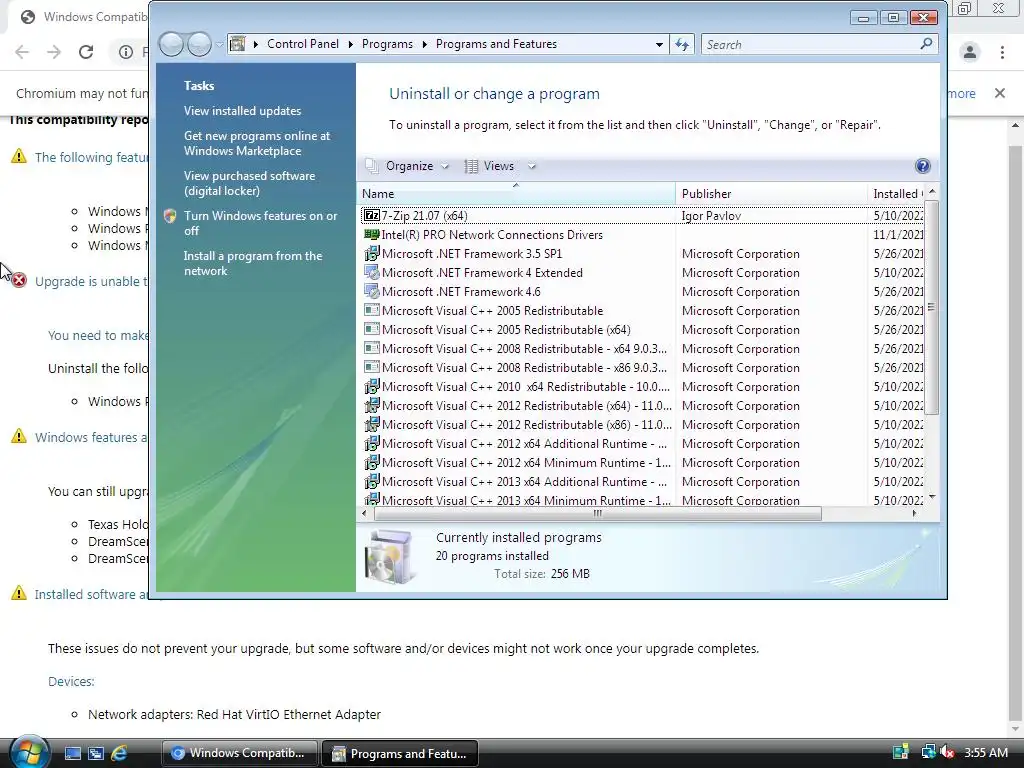Click the search magnifier icon in Control Panel
1024x768 pixels.
[x=925, y=44]
